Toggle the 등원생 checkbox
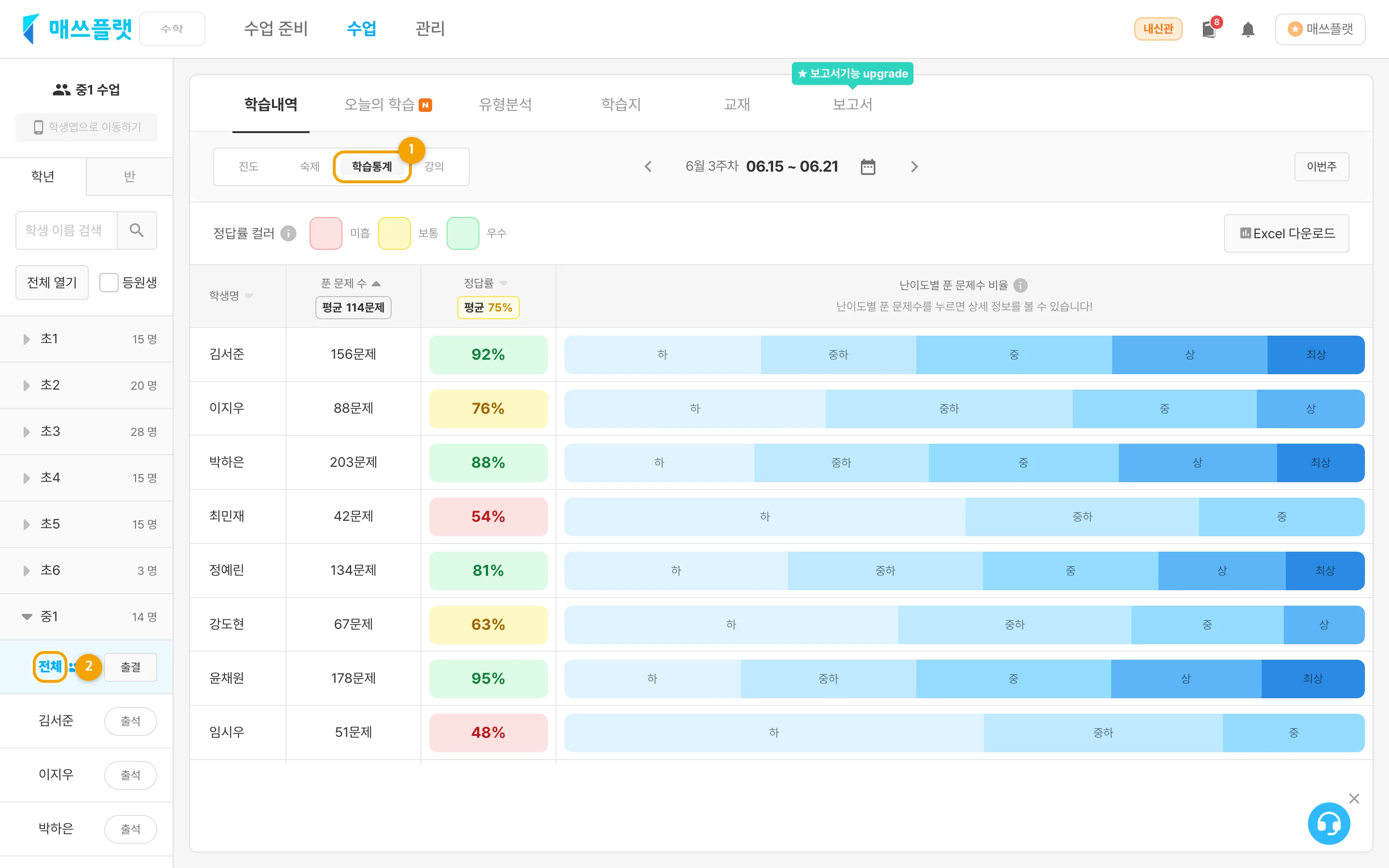Screen dimensions: 1389x868 109,283
